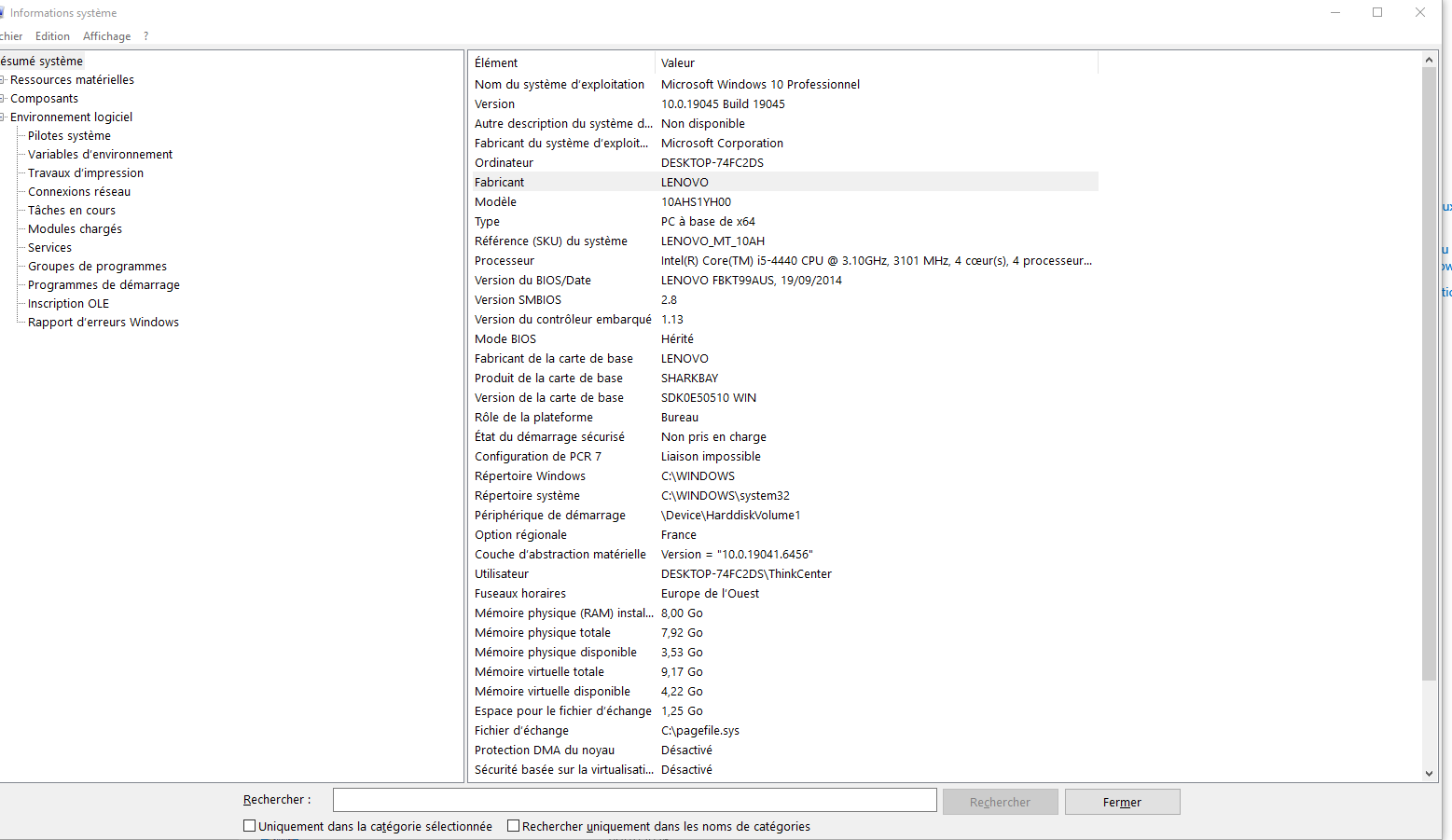
Task: Click the scrollbar down arrow
Action: [x=1429, y=773]
